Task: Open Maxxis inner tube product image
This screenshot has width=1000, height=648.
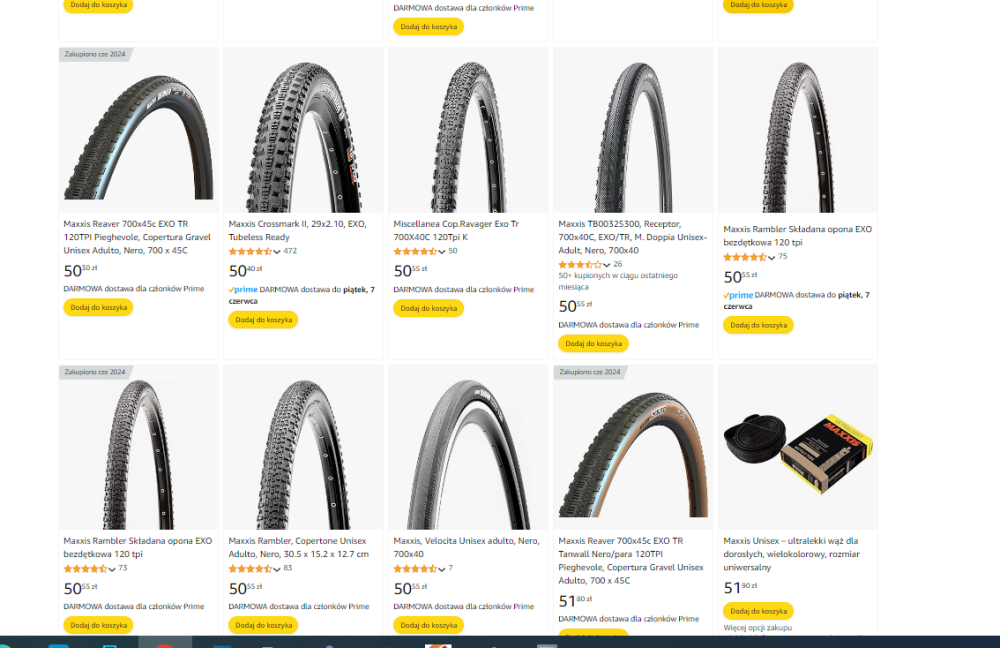Action: pyautogui.click(x=798, y=448)
